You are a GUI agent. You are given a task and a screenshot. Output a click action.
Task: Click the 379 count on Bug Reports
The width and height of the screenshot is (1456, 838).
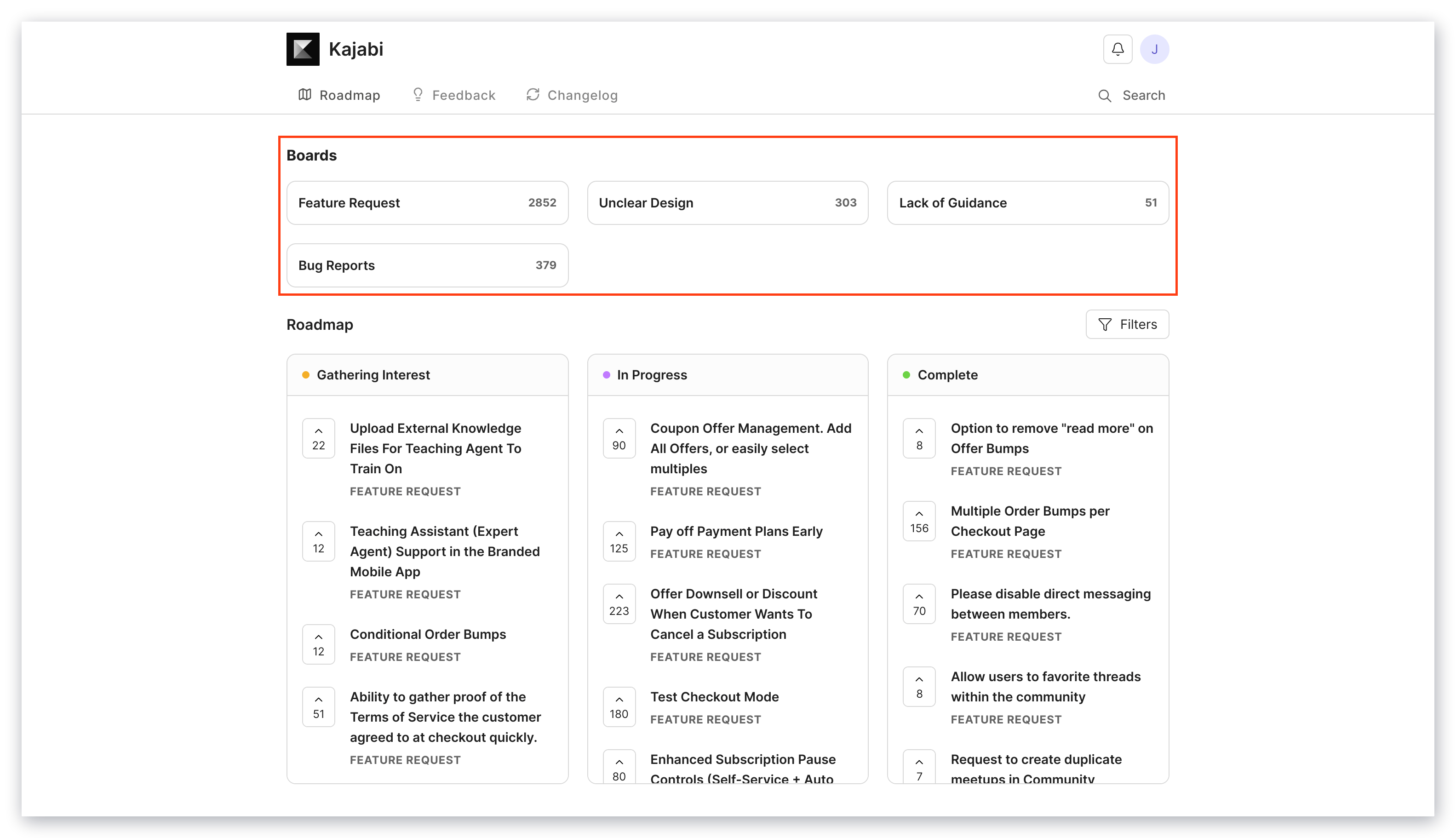coord(545,265)
